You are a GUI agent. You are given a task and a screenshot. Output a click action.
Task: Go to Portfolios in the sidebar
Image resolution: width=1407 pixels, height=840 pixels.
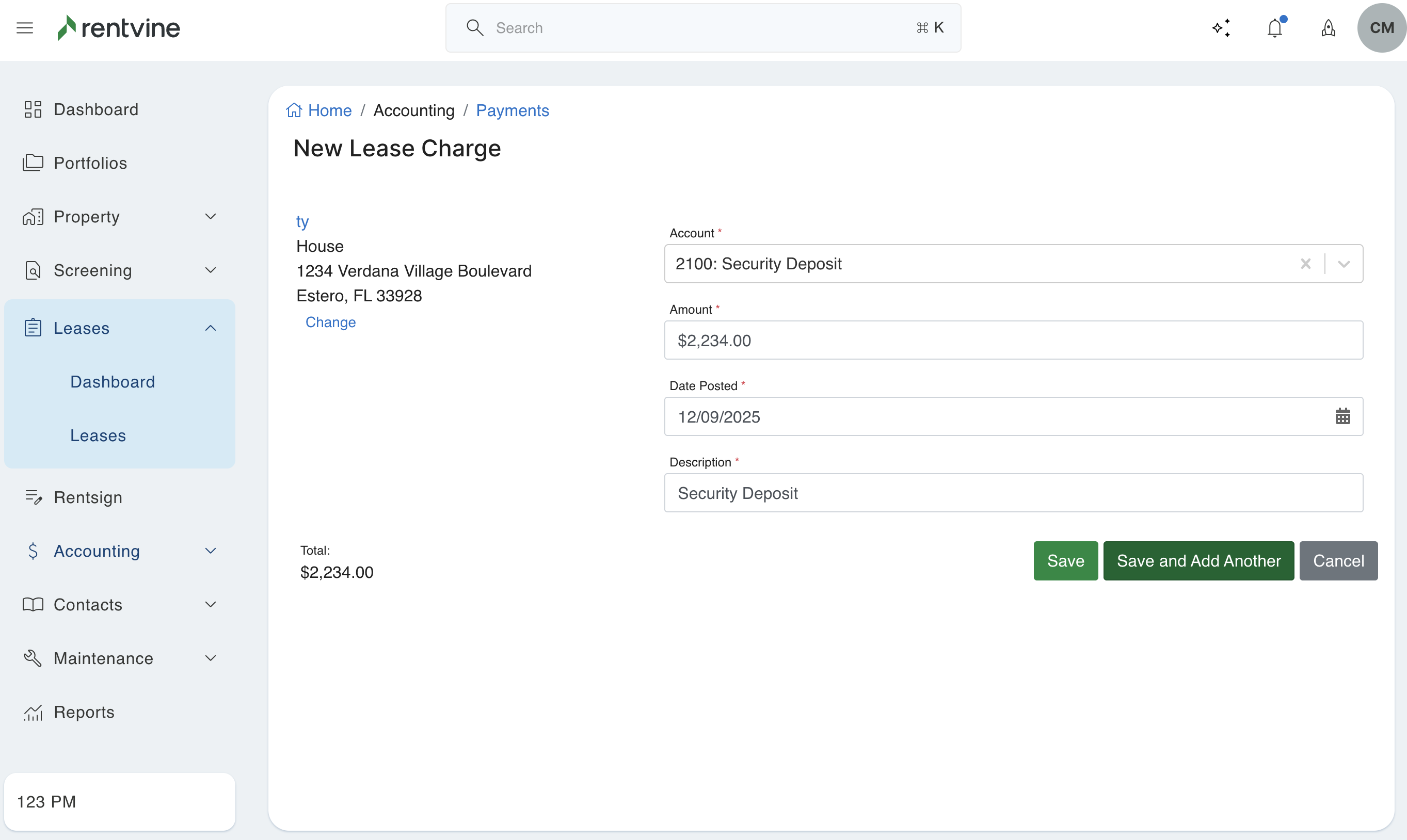pyautogui.click(x=90, y=163)
